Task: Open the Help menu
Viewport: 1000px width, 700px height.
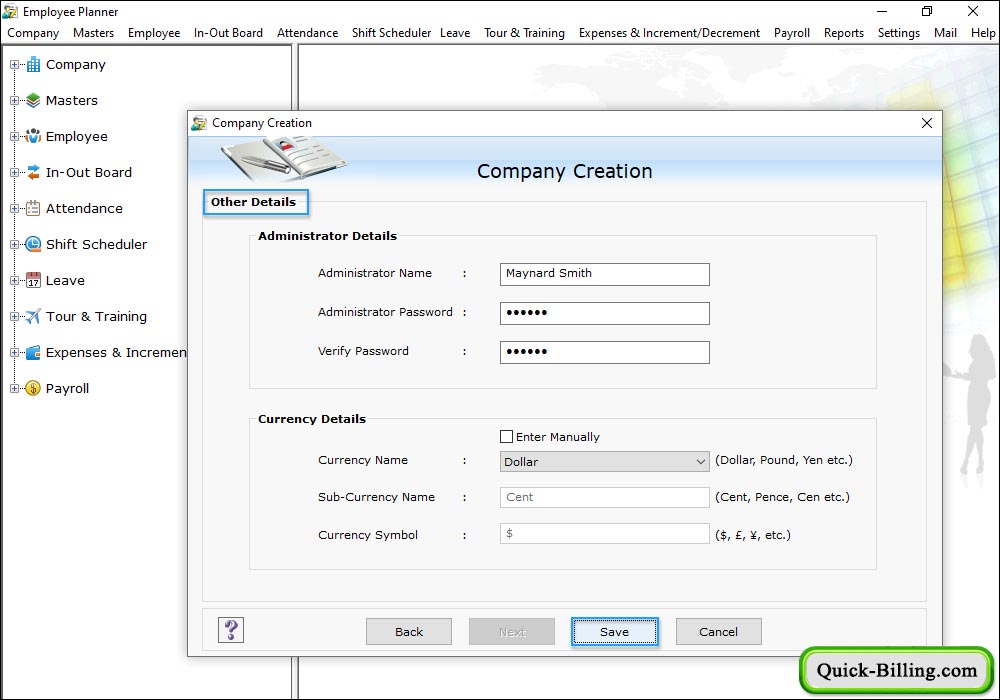Action: [983, 33]
